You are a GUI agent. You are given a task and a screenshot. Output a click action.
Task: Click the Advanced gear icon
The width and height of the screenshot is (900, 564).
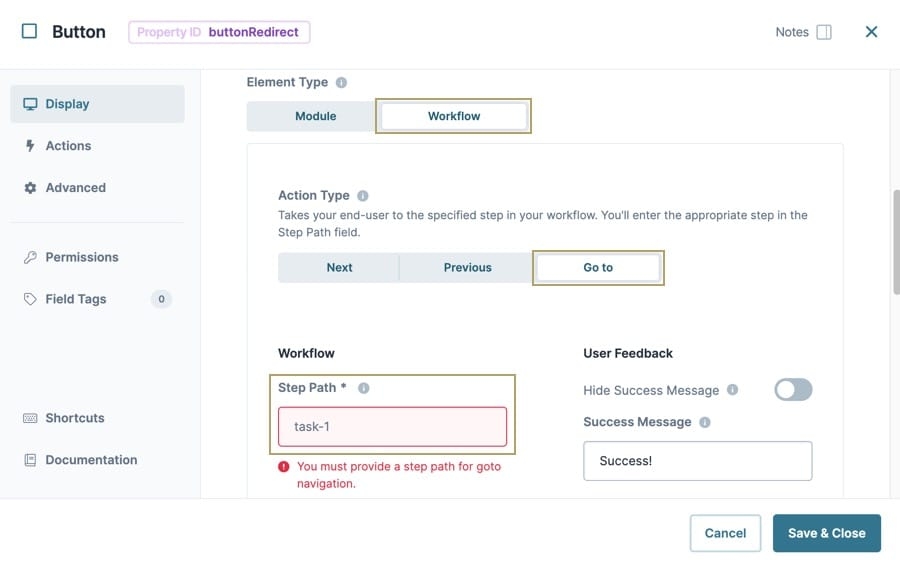coord(30,188)
